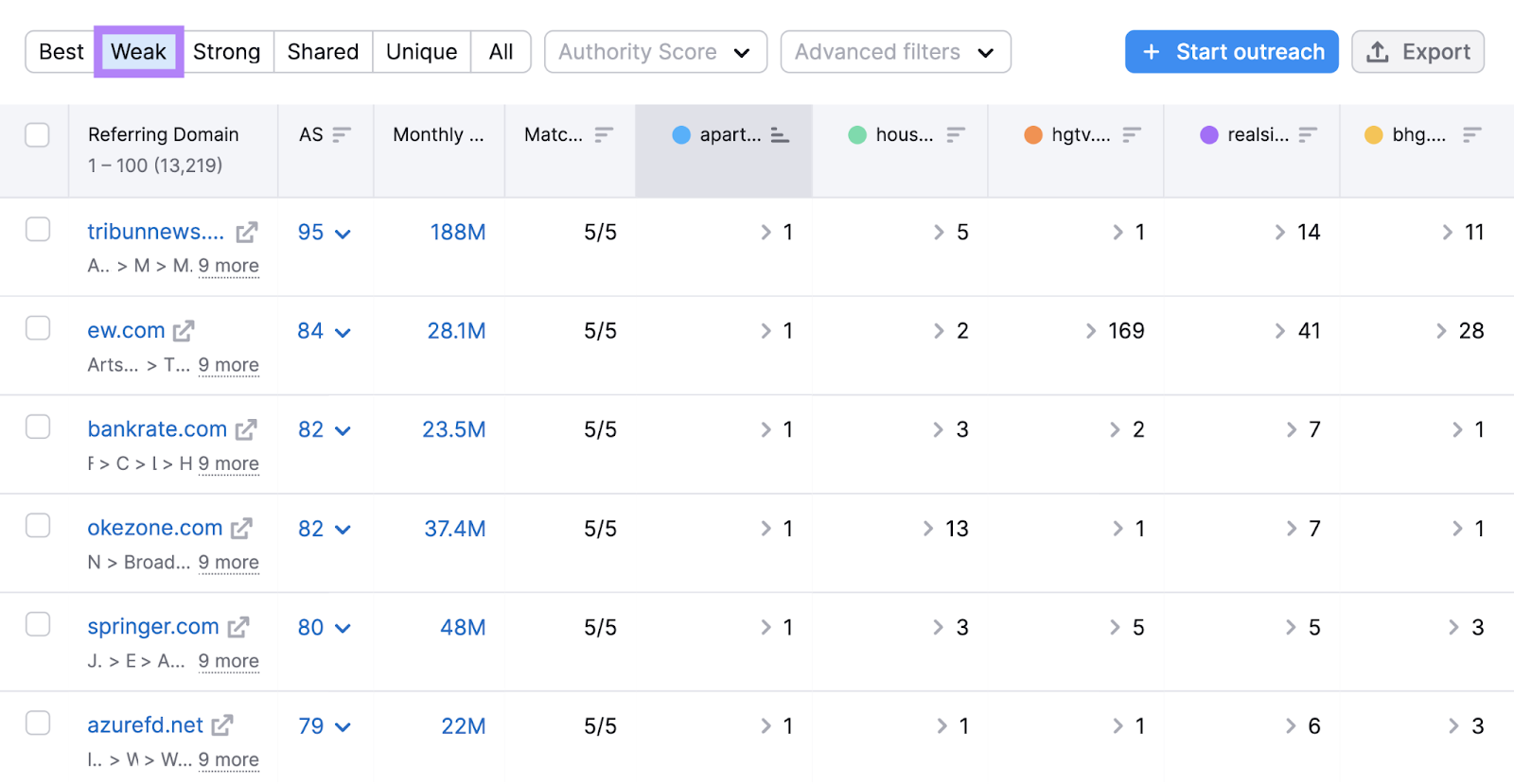Toggle the select-all header checkbox
1514x784 pixels.
click(x=37, y=134)
